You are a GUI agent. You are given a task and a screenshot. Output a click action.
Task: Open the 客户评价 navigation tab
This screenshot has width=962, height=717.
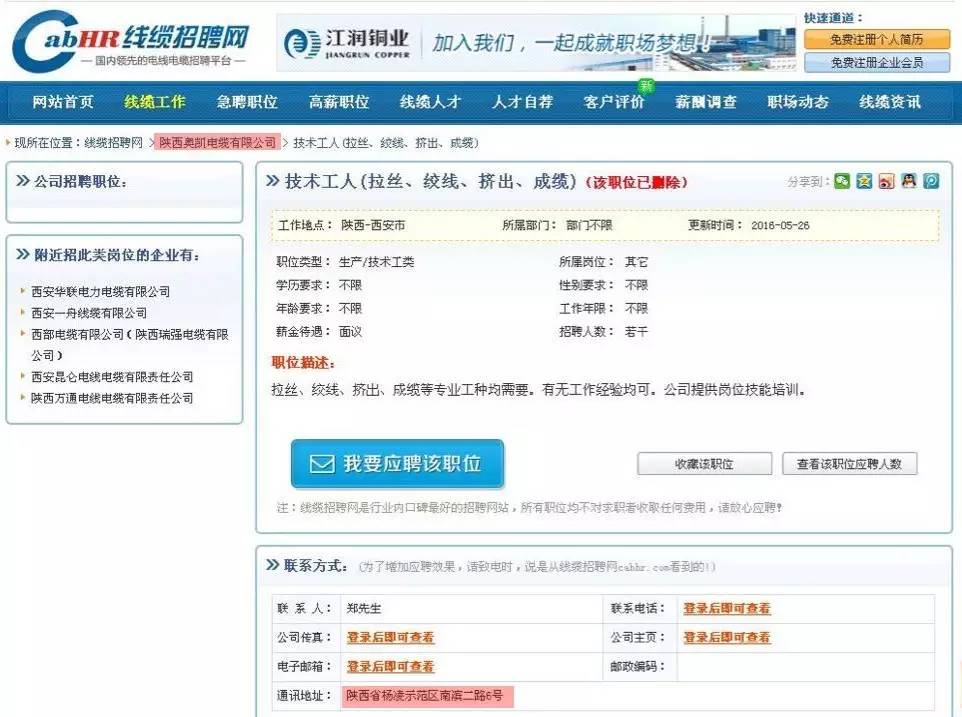(614, 102)
